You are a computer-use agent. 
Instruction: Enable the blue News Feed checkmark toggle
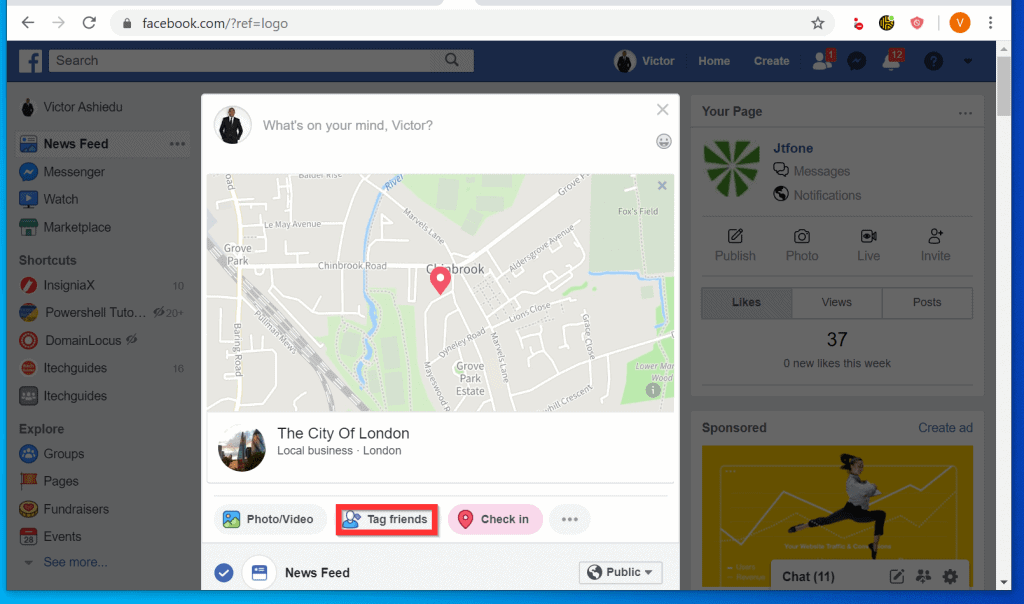tap(223, 572)
